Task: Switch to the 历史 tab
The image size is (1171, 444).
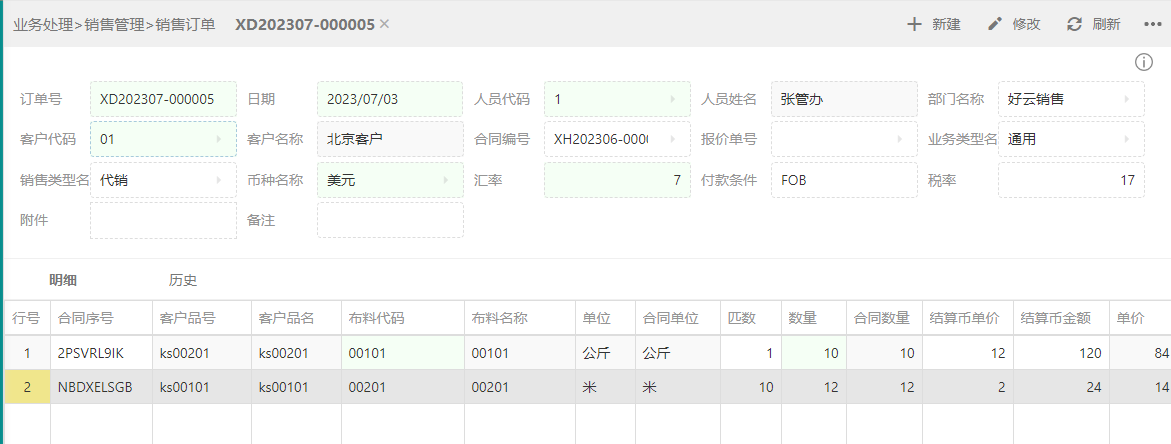Action: pos(183,281)
